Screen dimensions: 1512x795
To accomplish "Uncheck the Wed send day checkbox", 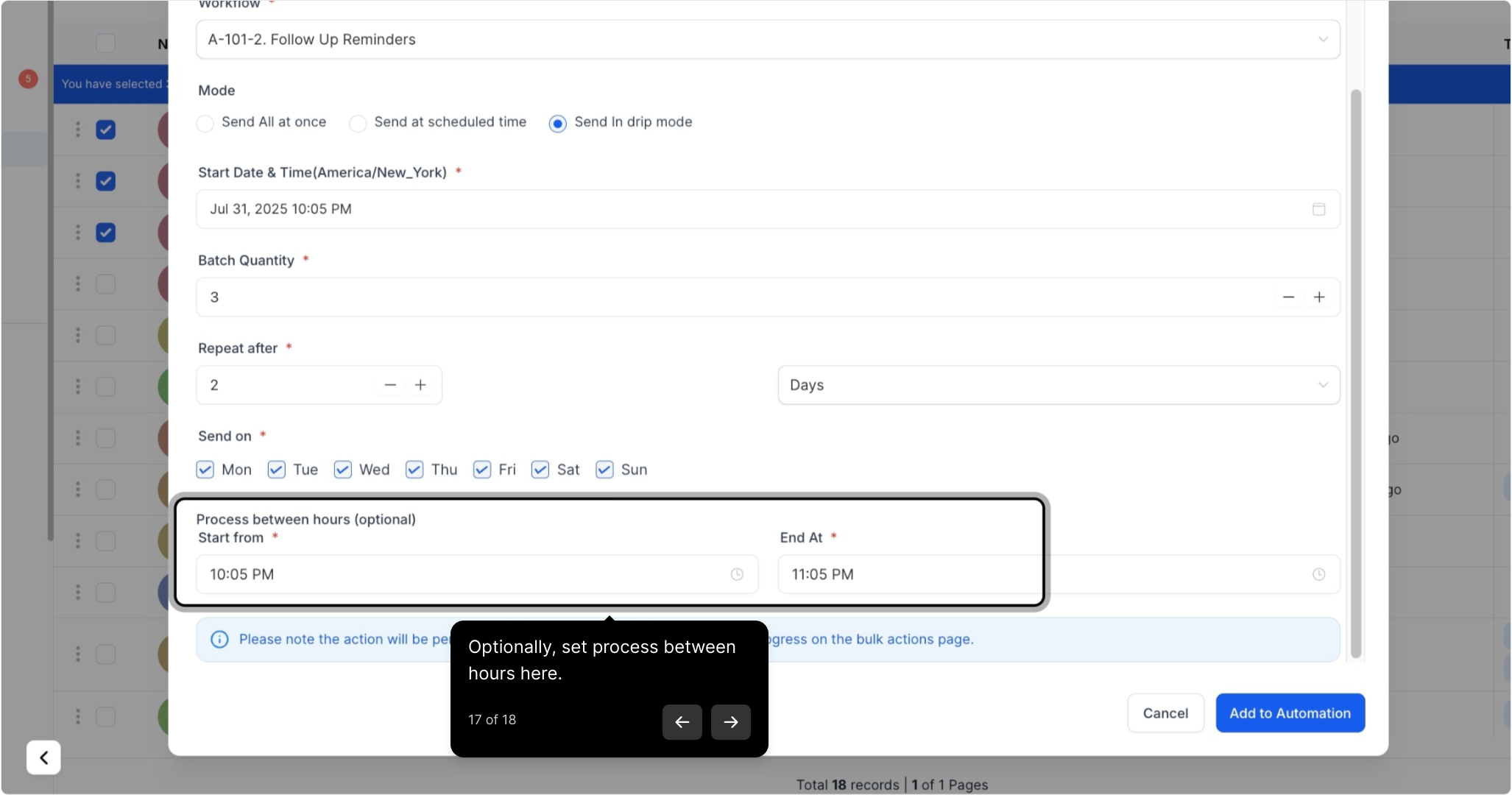I will [x=342, y=470].
